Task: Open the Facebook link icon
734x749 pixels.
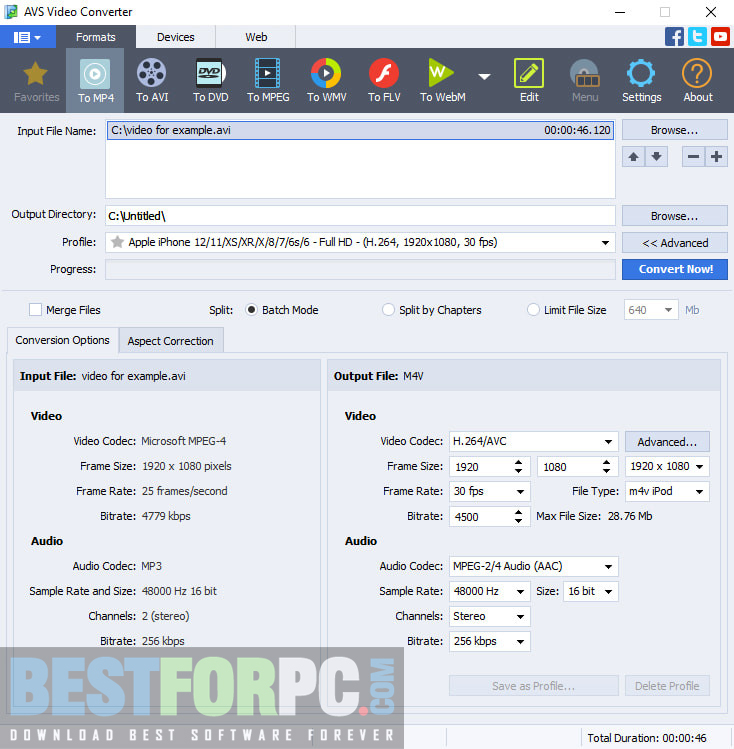Action: click(674, 37)
